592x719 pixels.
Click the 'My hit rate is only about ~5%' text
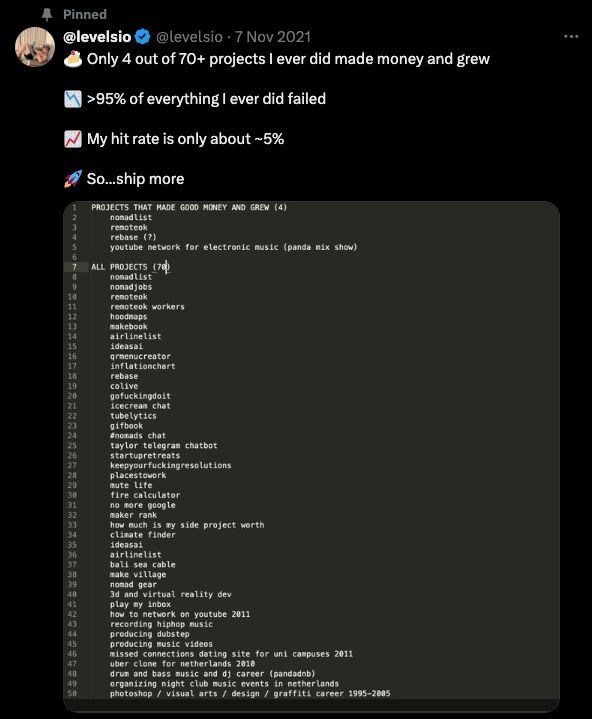[x=185, y=139]
